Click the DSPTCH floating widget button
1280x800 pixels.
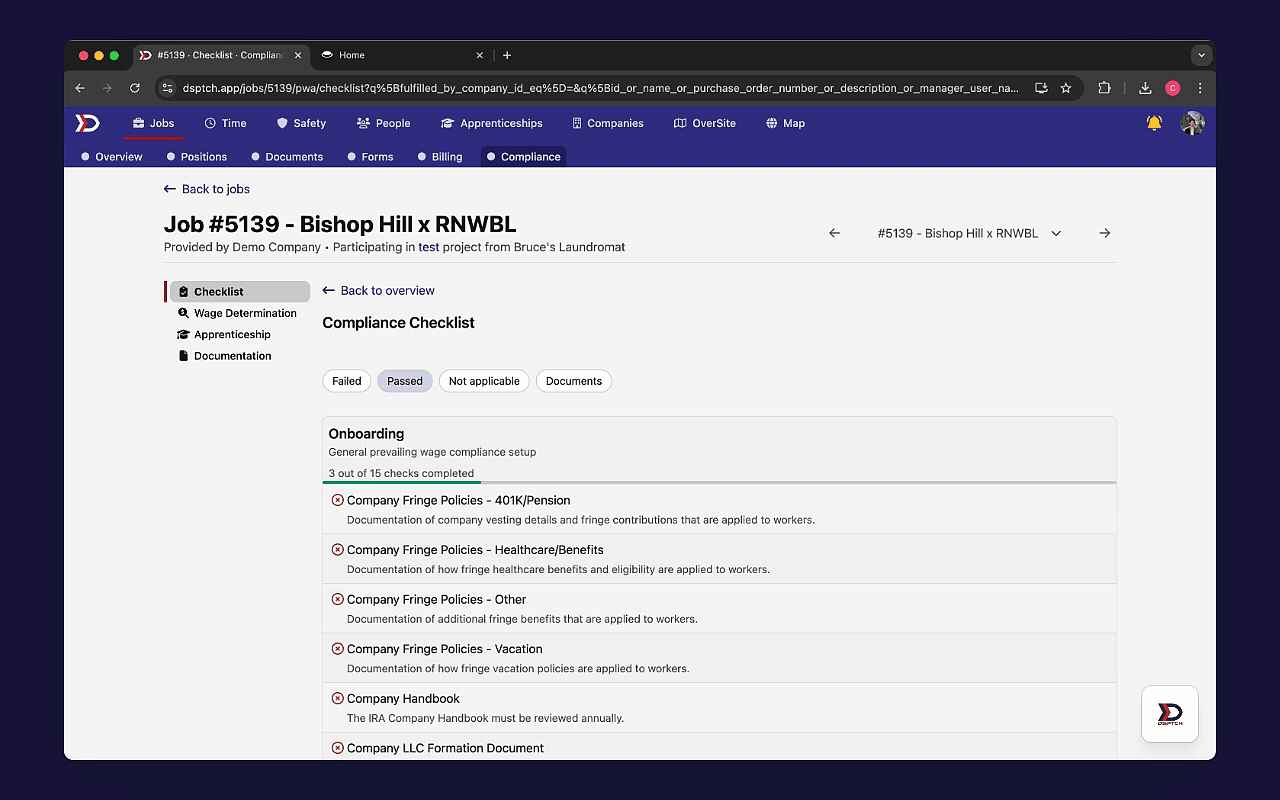(1169, 714)
